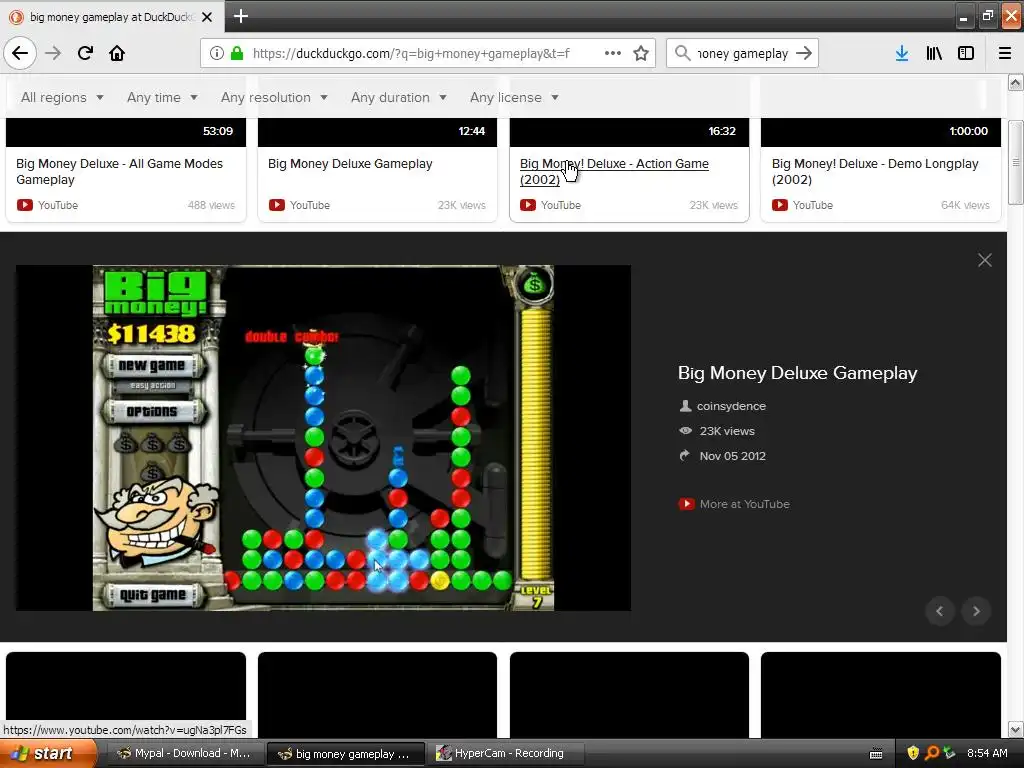Click the 23K views text in panel

(727, 431)
